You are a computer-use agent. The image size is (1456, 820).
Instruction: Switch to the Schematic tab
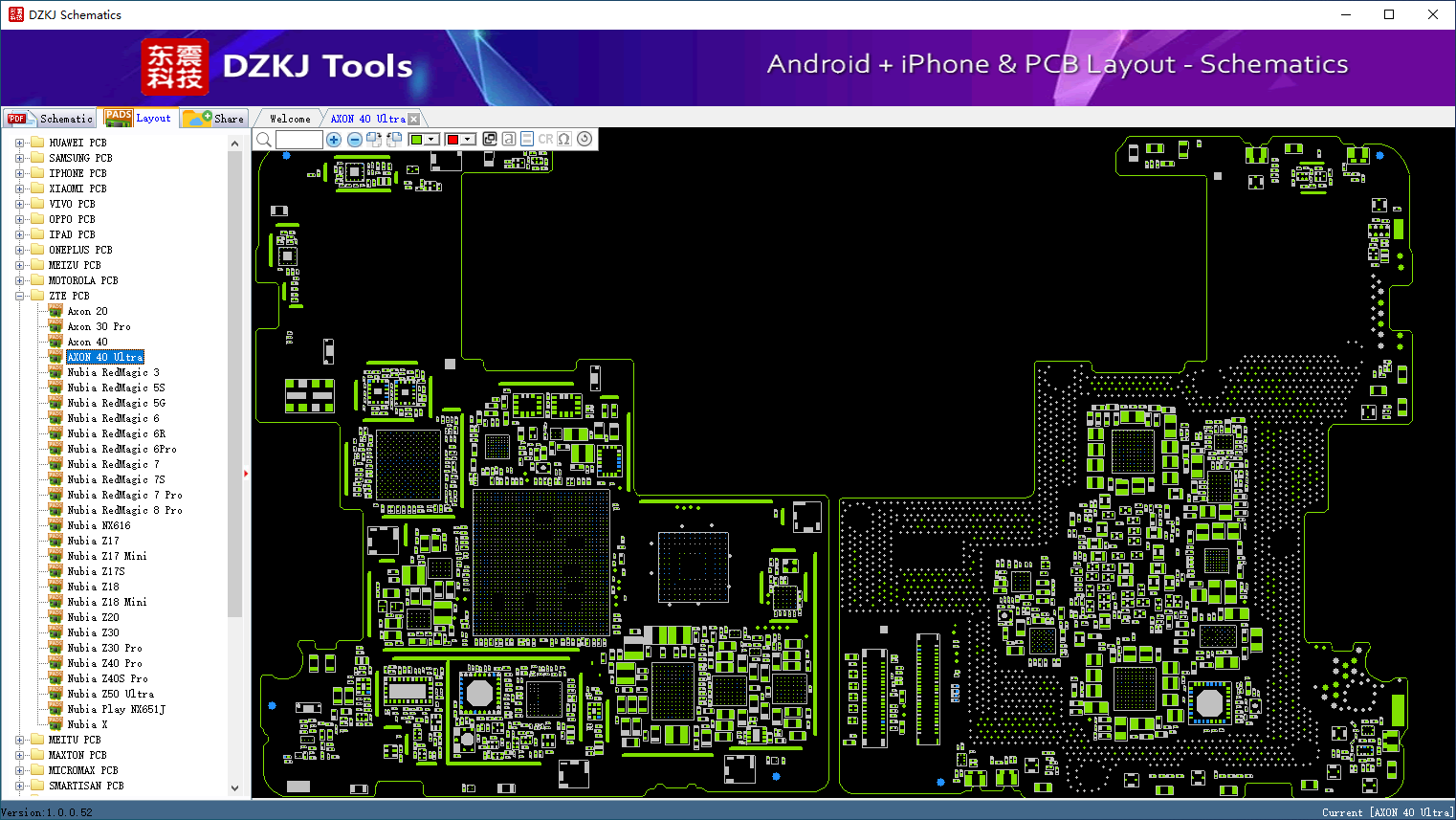click(50, 119)
